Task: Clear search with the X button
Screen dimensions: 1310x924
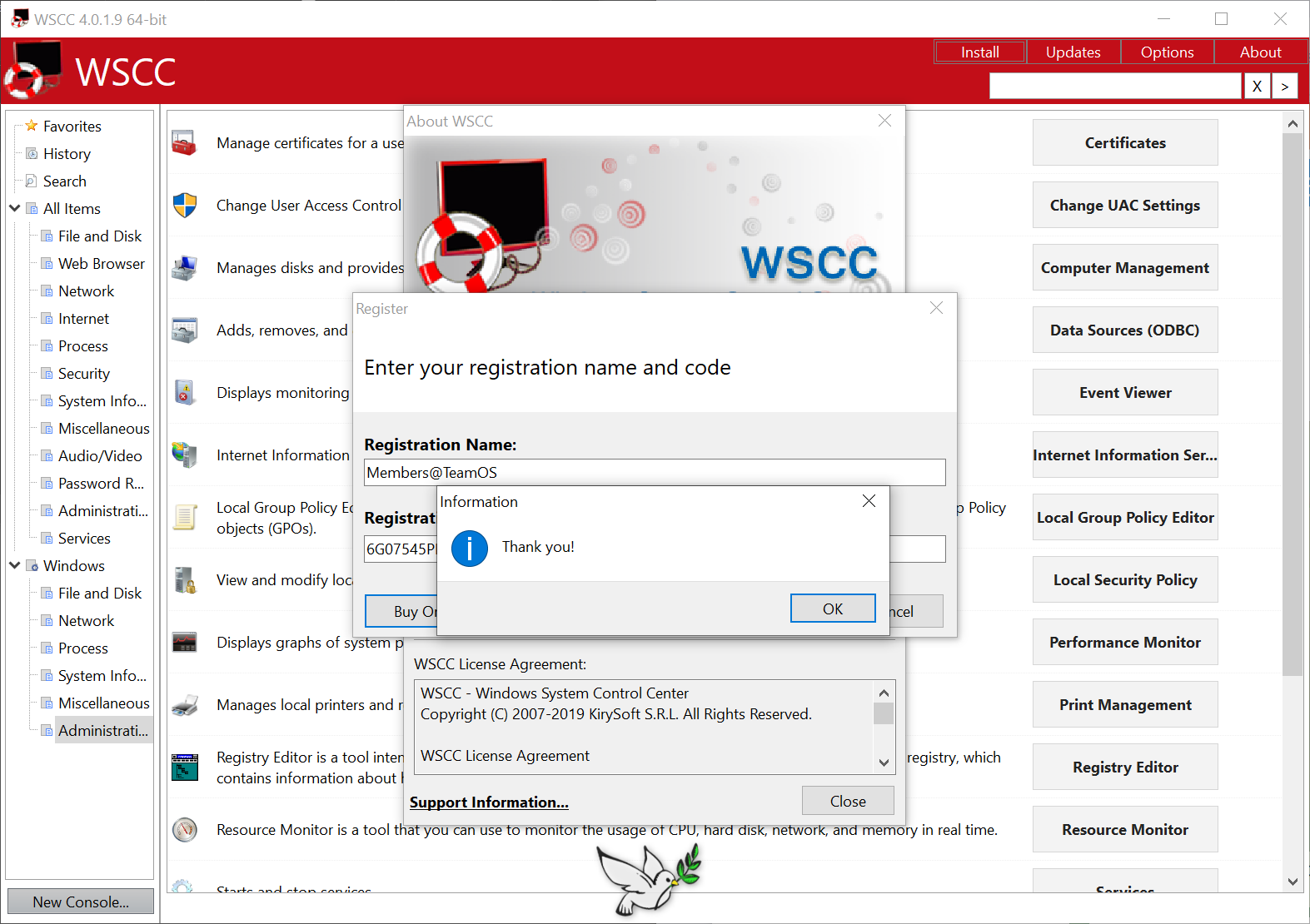Action: coord(1257,86)
